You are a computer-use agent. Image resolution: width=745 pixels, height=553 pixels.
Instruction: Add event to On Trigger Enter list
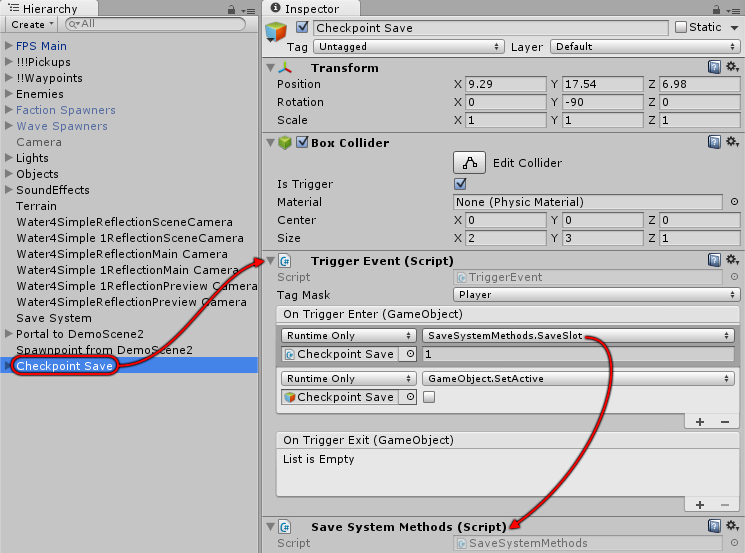click(x=700, y=422)
